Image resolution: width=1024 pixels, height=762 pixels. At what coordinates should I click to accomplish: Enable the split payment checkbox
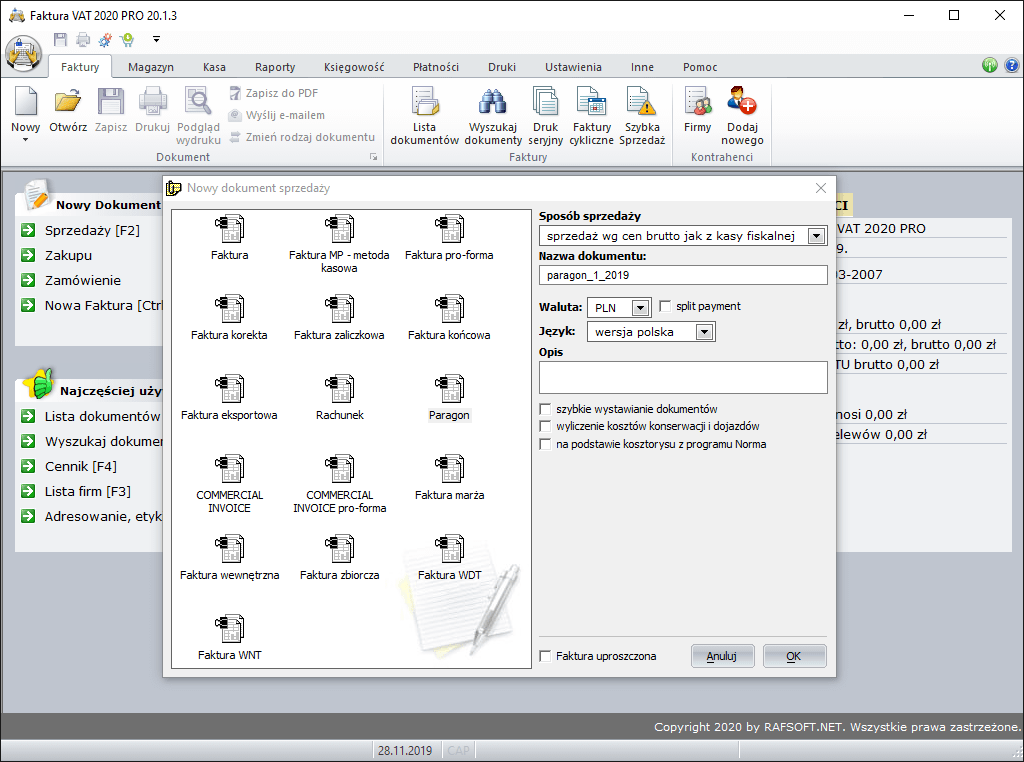666,306
